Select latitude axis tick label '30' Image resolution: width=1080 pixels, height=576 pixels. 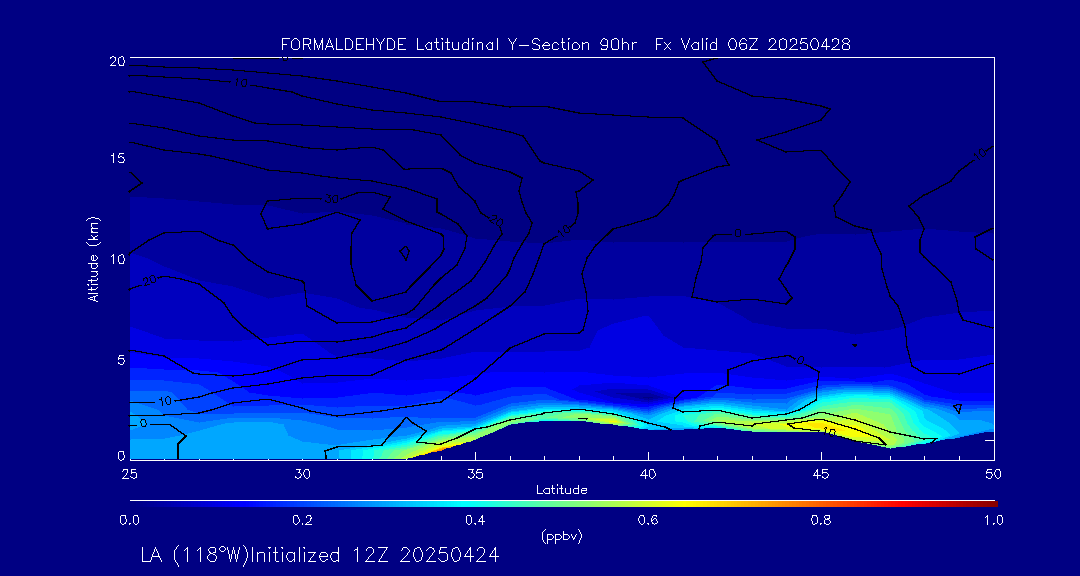tap(302, 474)
